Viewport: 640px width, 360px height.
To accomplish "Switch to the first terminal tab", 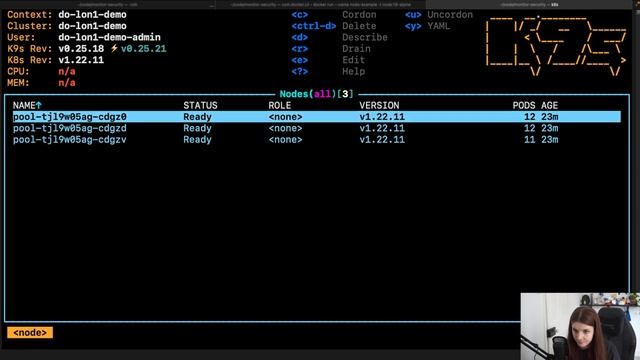I will point(107,4).
